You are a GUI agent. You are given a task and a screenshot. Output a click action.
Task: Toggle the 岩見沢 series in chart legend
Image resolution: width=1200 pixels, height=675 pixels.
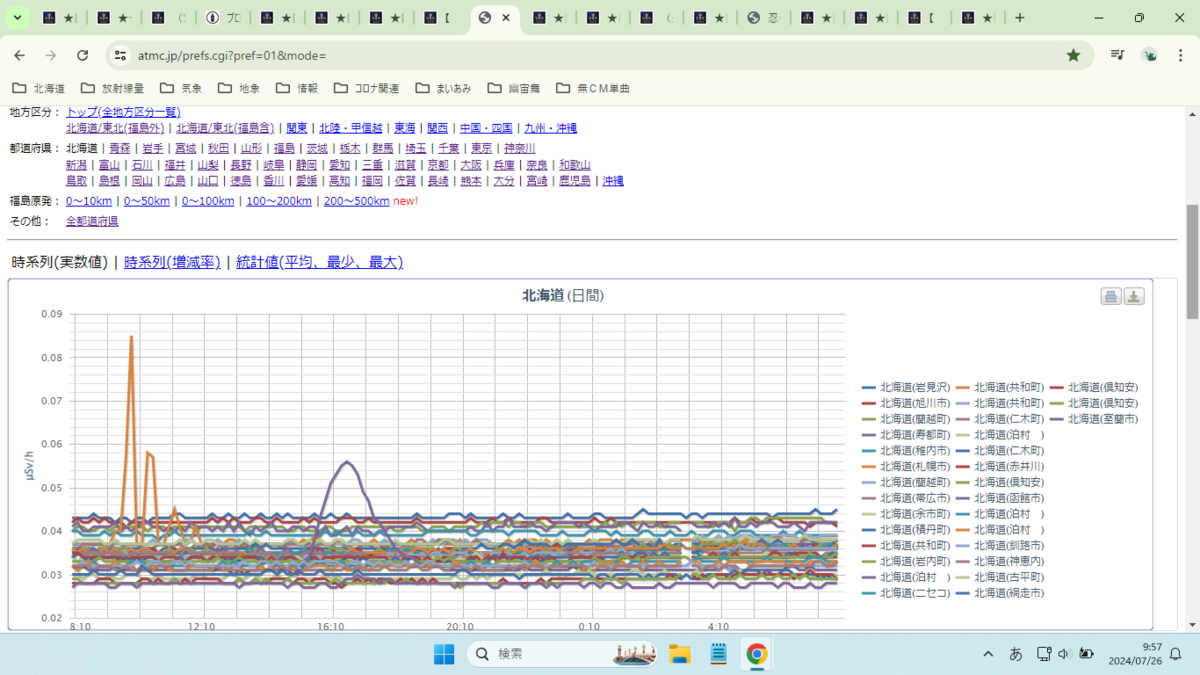tap(906, 387)
